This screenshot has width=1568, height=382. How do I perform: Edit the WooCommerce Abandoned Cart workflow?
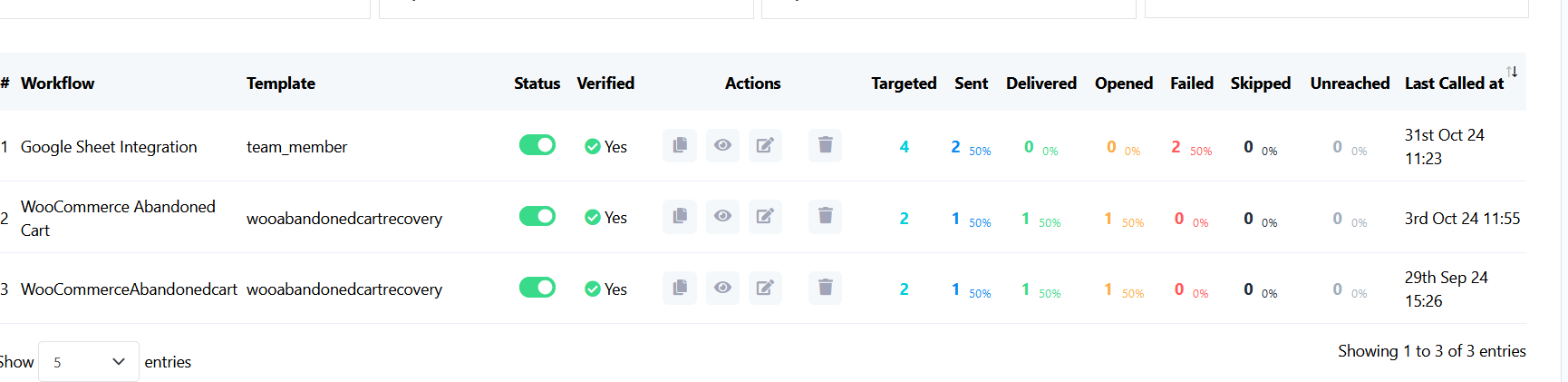765,216
